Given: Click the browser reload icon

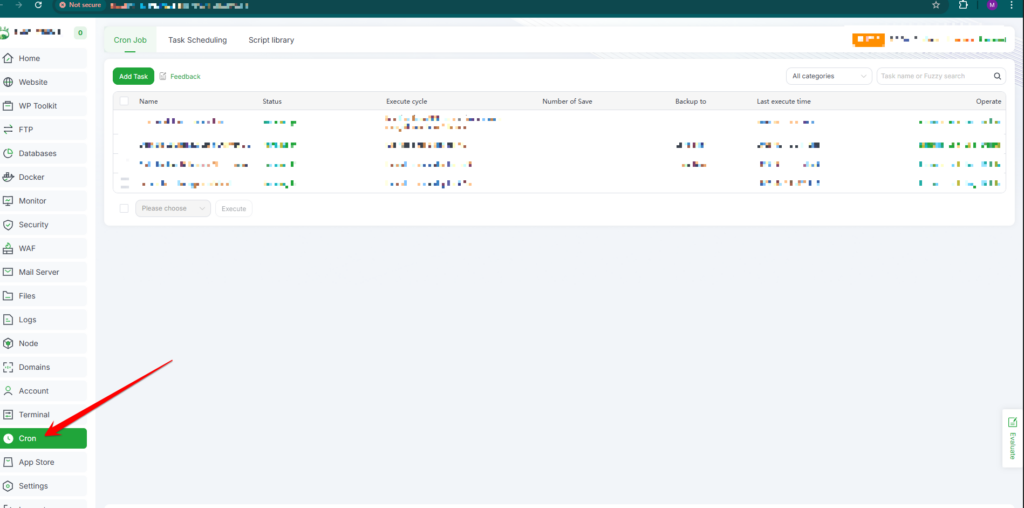Looking at the screenshot, I should click(x=37, y=5).
